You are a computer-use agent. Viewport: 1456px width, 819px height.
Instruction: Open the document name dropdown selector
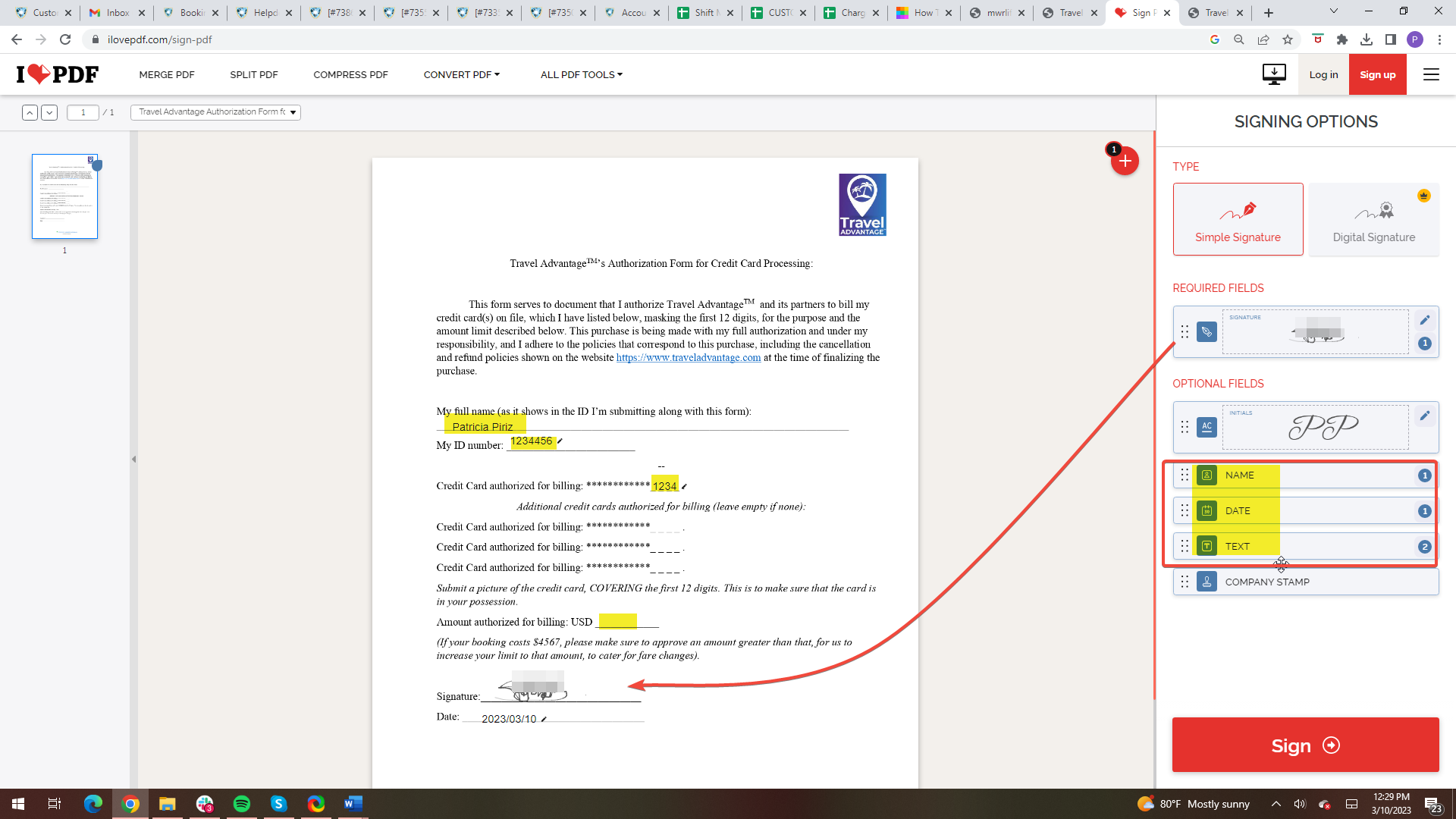(215, 112)
